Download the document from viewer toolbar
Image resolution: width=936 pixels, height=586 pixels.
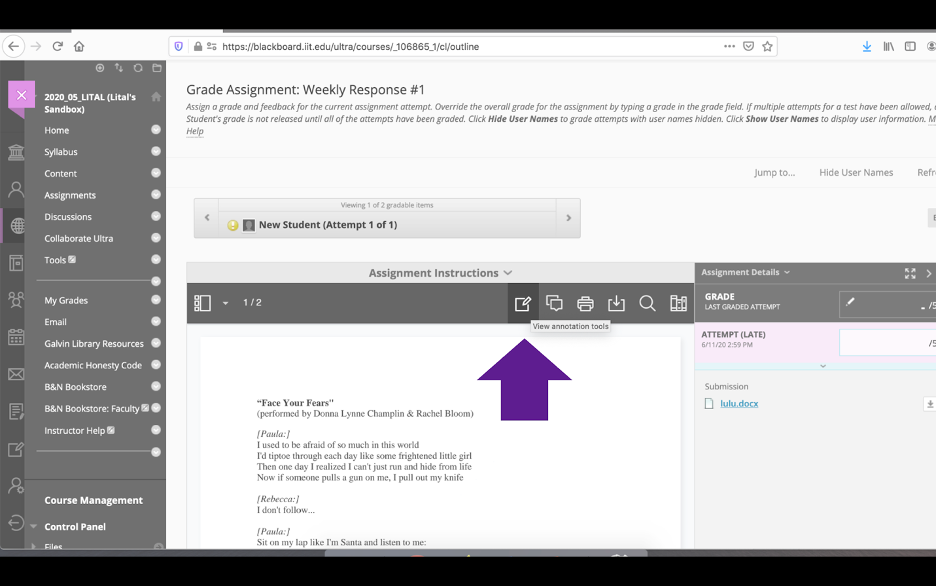click(x=616, y=303)
